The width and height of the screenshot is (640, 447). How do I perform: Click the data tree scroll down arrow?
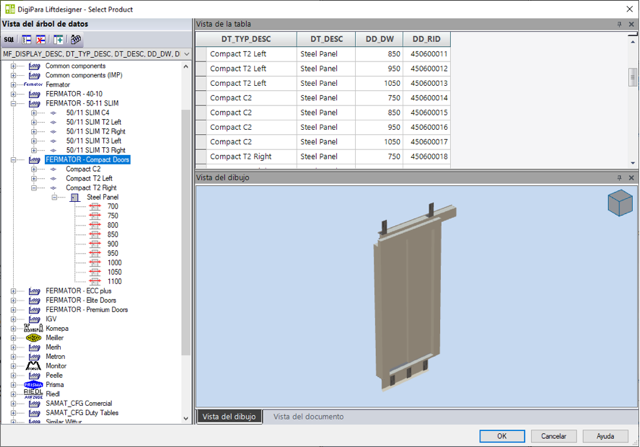tap(186, 418)
